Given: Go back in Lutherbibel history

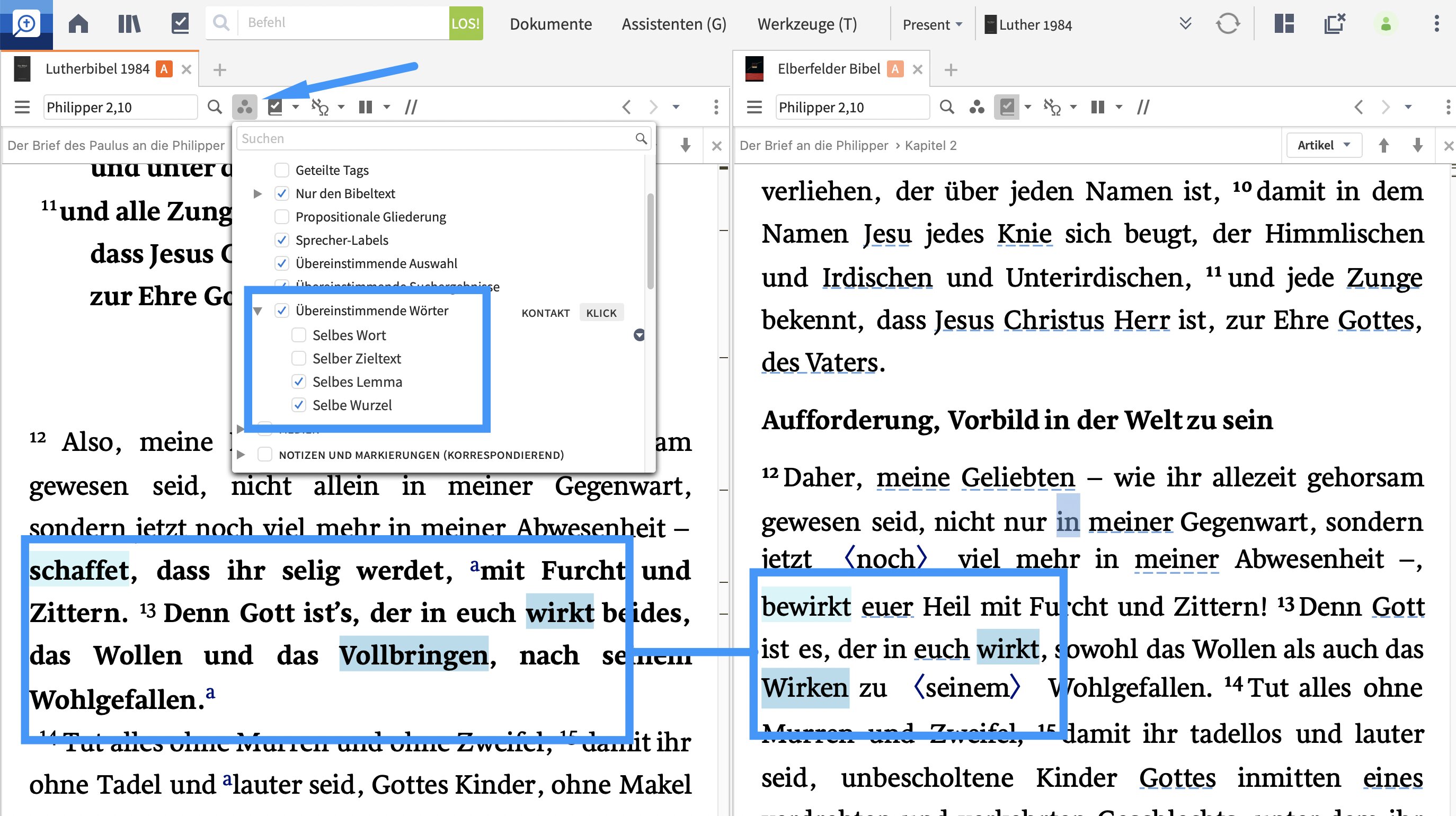Looking at the screenshot, I should point(626,107).
